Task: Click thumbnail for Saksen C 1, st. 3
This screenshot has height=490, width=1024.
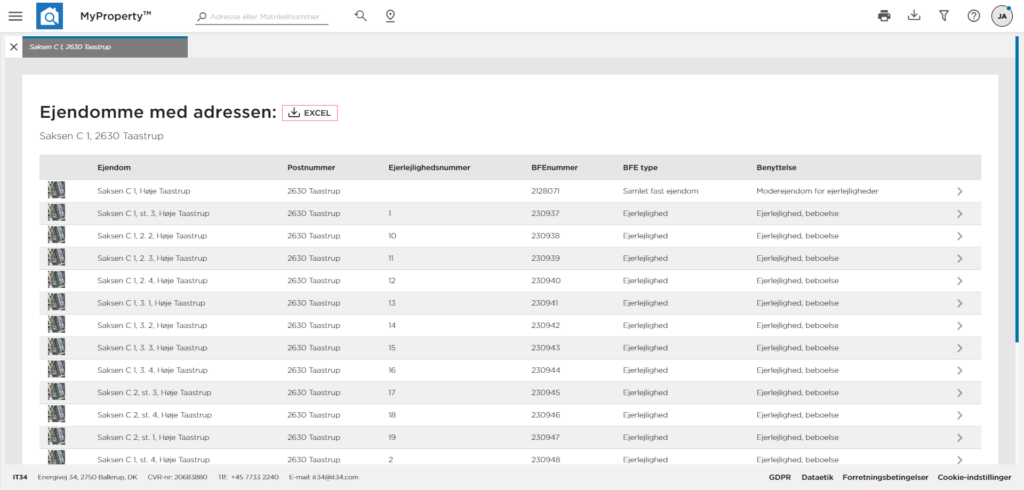Action: click(x=56, y=213)
